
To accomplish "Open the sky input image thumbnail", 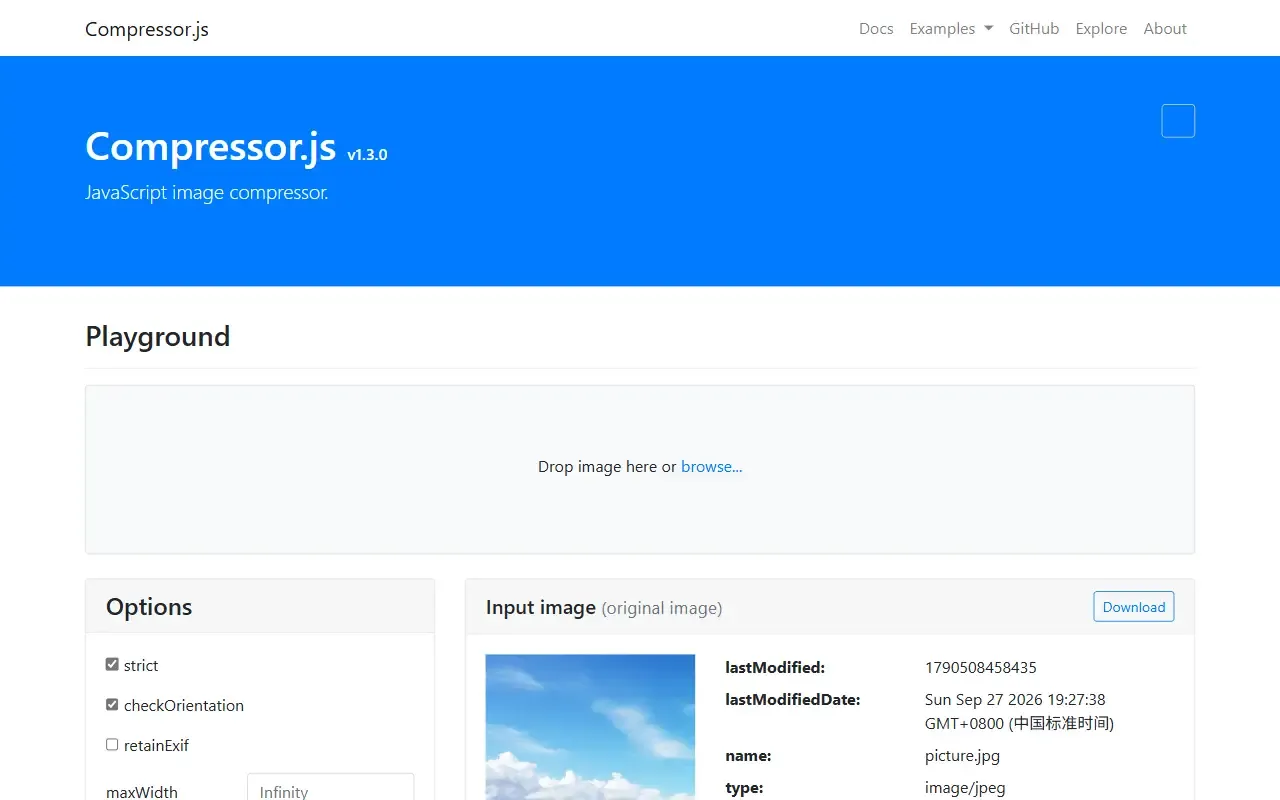I will pos(590,727).
